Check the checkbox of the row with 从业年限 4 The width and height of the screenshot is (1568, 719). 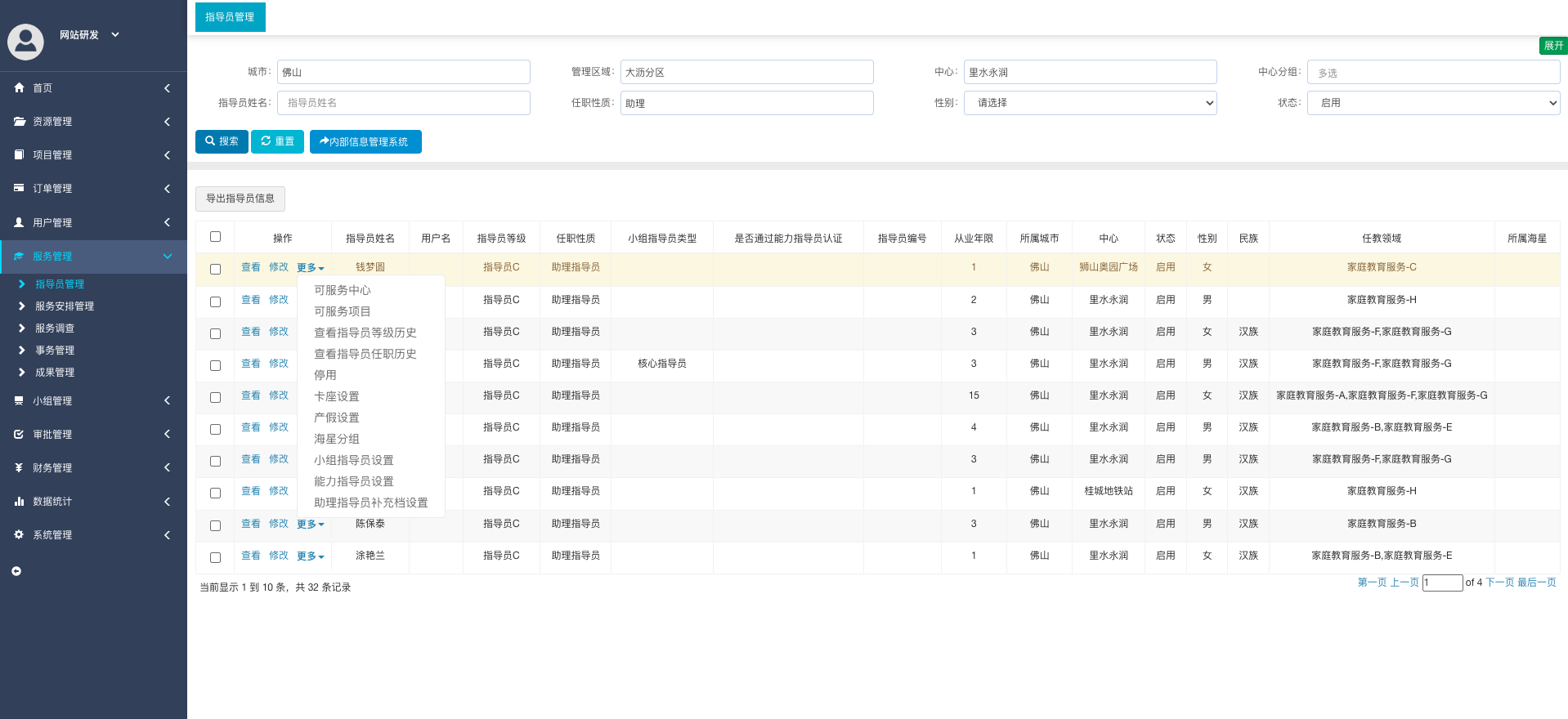[215, 429]
